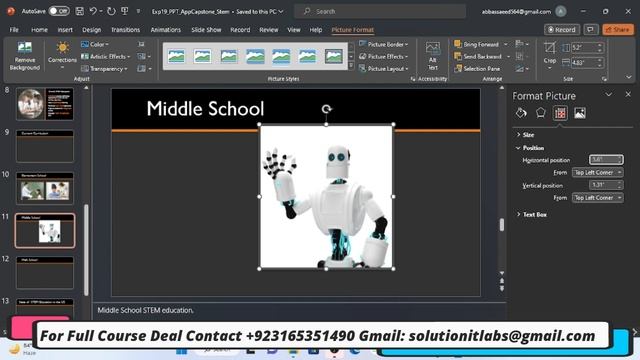
Task: Select slide 9 thumbnail
Action: [x=45, y=146]
